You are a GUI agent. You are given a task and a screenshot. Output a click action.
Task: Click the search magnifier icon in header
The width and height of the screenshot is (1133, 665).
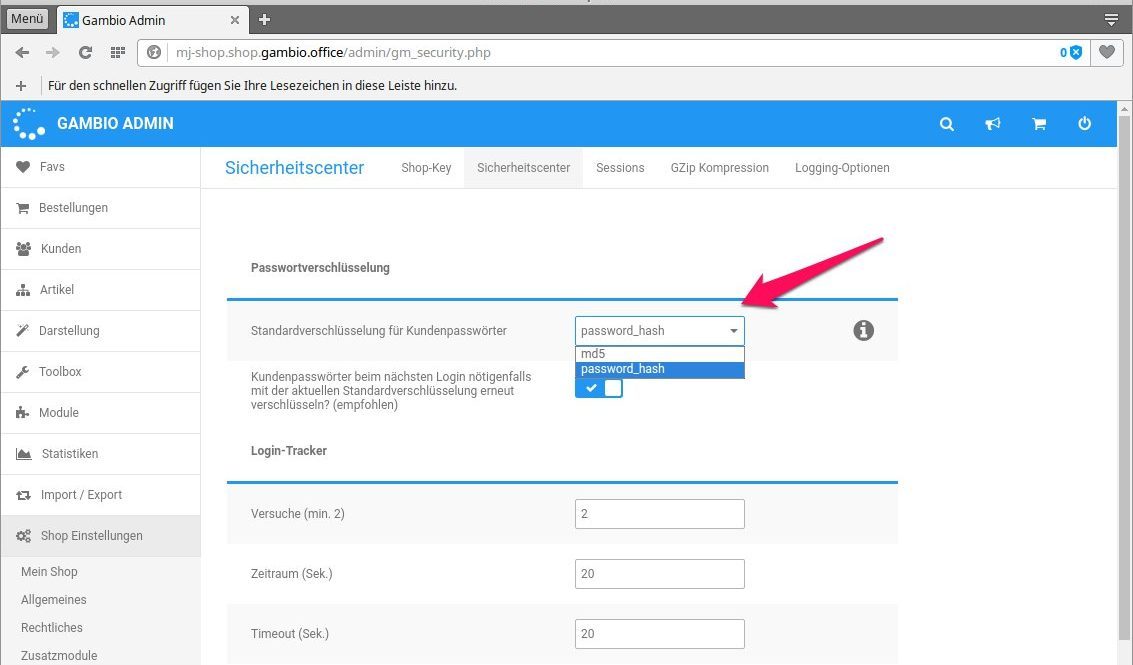click(947, 124)
